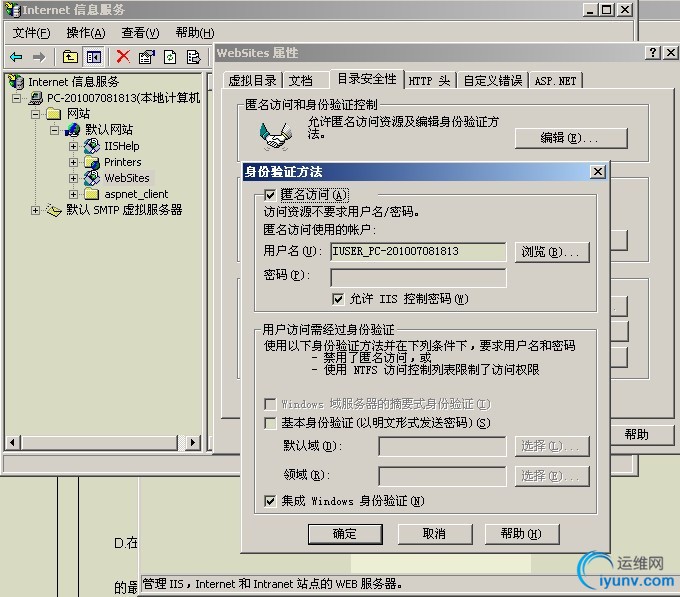This screenshot has height=597, width=680.
Task: Switch to the 自定义错误 tab
Action: tap(493, 81)
